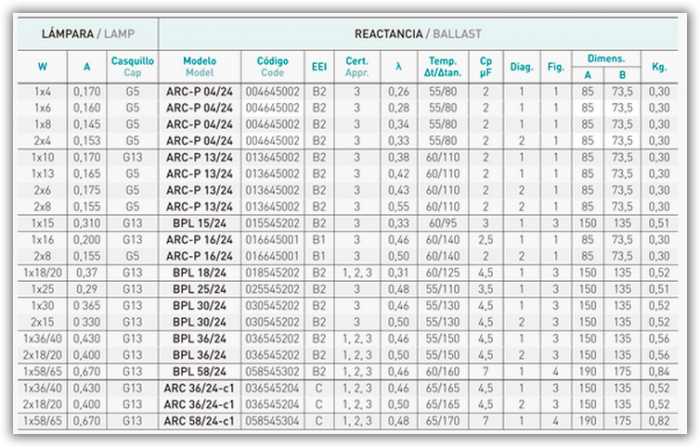Select the 60/95 temperature value
Image resolution: width=700 pixels, height=447 pixels.
pyautogui.click(x=440, y=221)
